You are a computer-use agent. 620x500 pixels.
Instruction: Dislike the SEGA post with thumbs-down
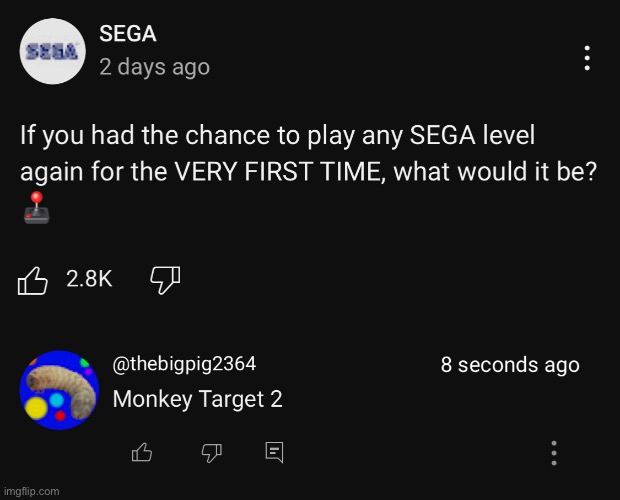coord(164,281)
